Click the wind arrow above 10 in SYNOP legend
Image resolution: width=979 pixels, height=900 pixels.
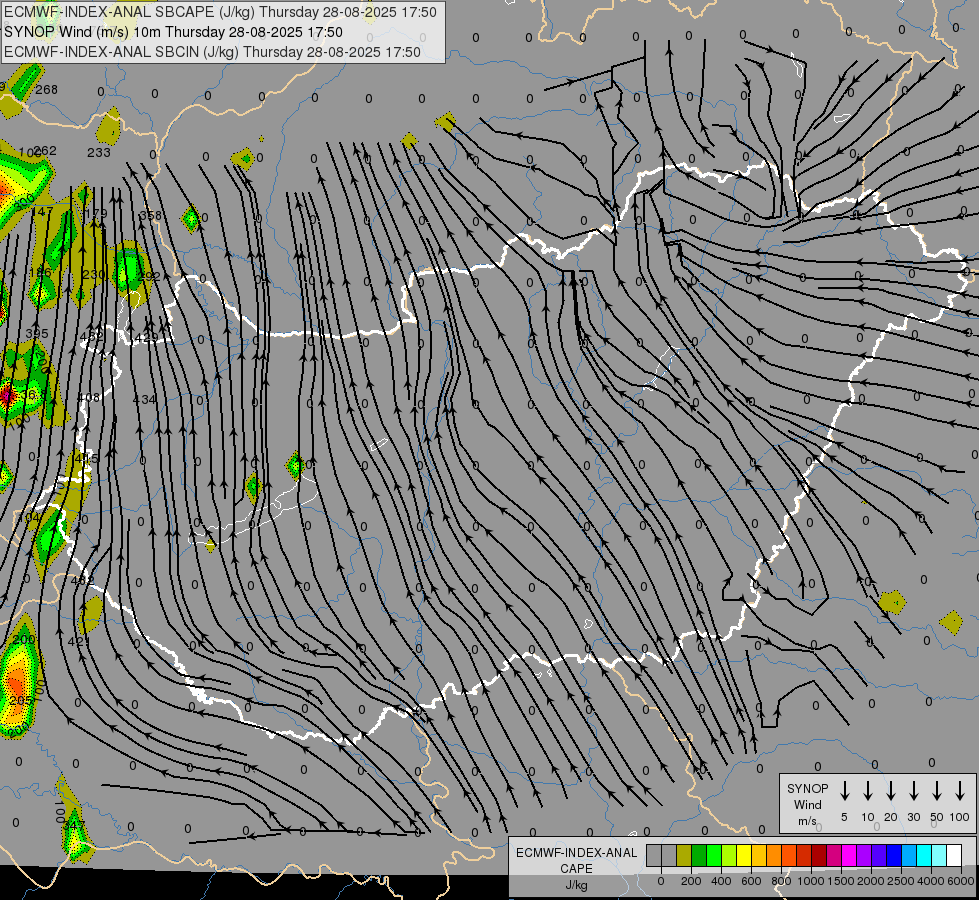click(867, 791)
